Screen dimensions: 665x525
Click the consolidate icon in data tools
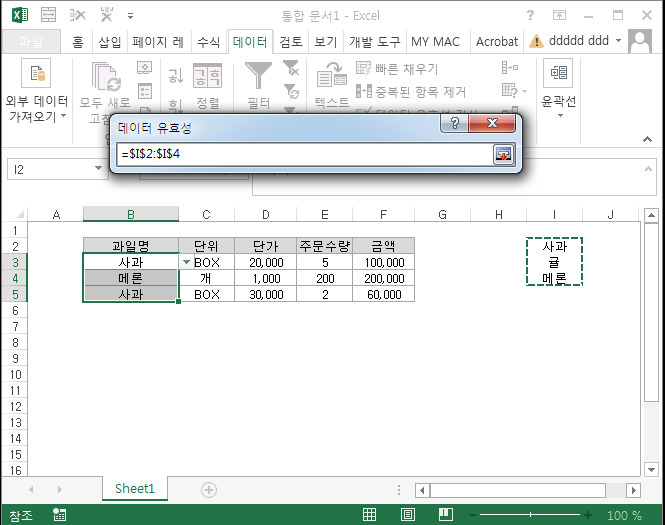(x=510, y=67)
